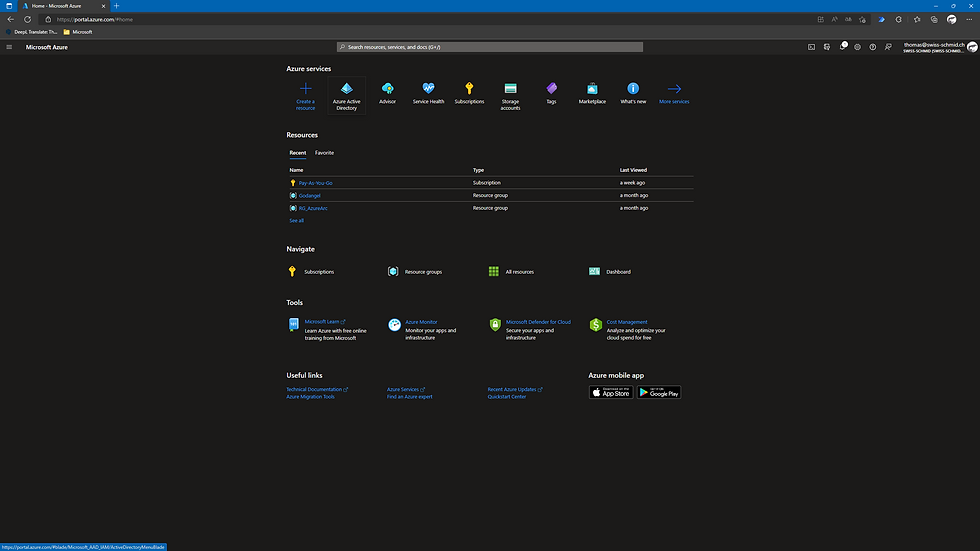Screen dimensions: 980x551
Task: Click See all resources link
Action: [x=296, y=221]
